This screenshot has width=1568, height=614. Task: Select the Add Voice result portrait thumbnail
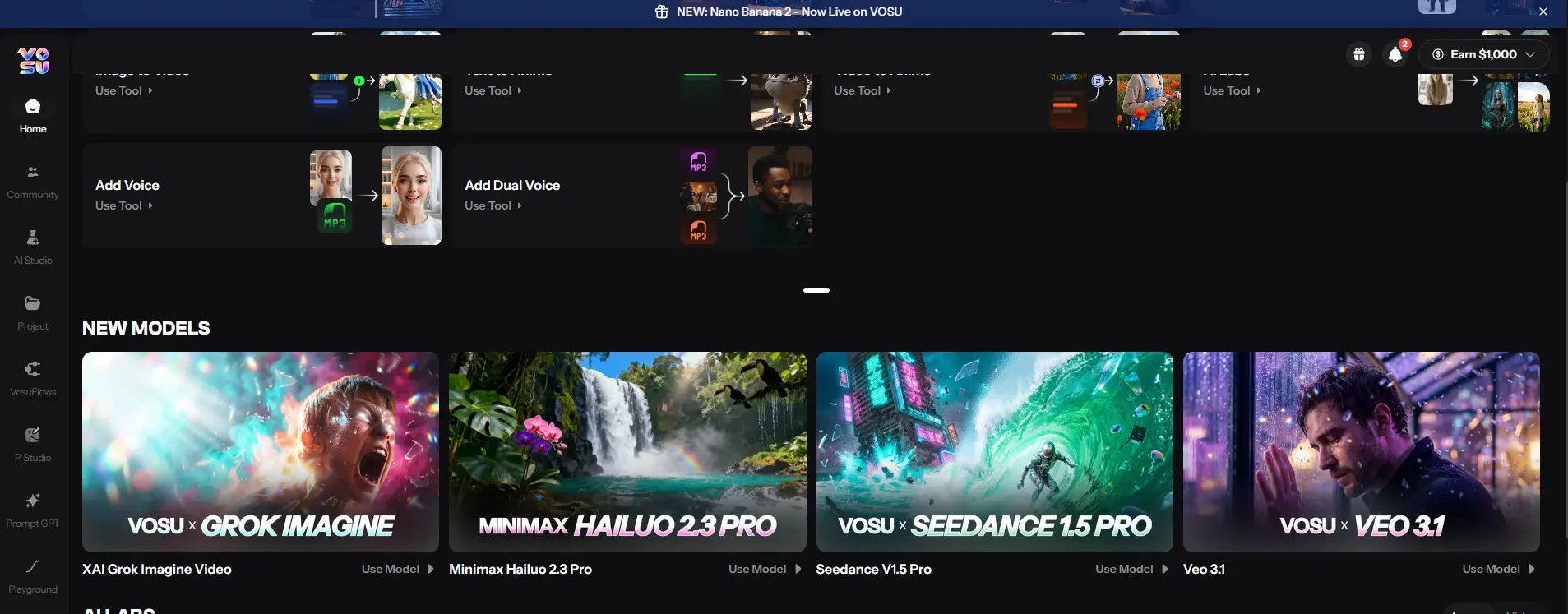(411, 196)
